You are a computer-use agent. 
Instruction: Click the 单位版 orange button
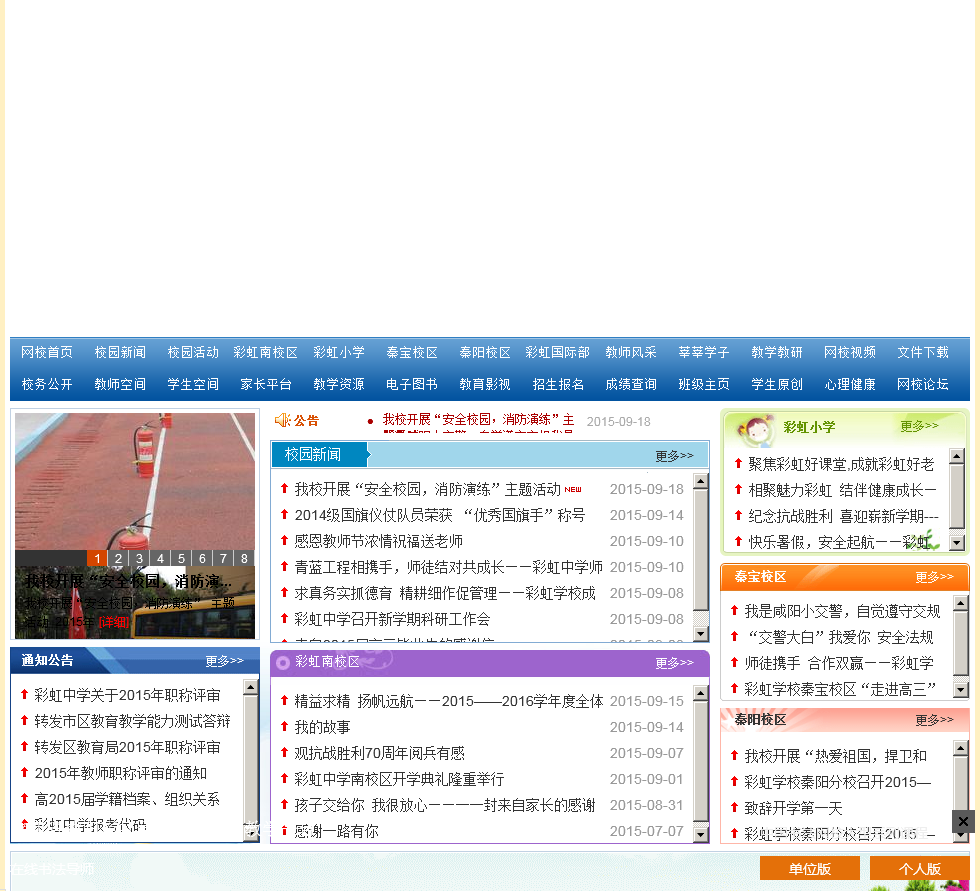point(809,869)
